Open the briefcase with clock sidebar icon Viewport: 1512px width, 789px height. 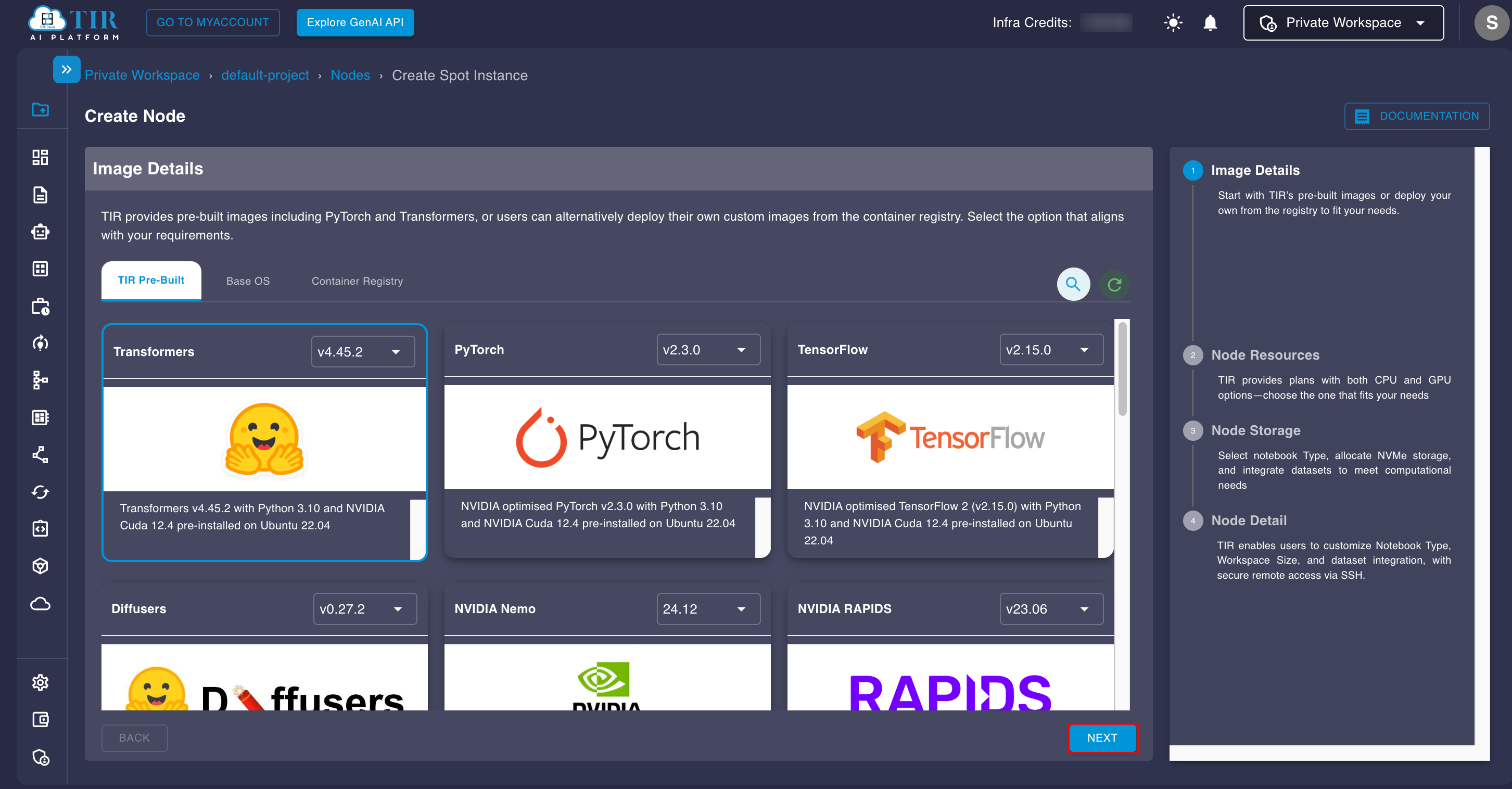40,307
